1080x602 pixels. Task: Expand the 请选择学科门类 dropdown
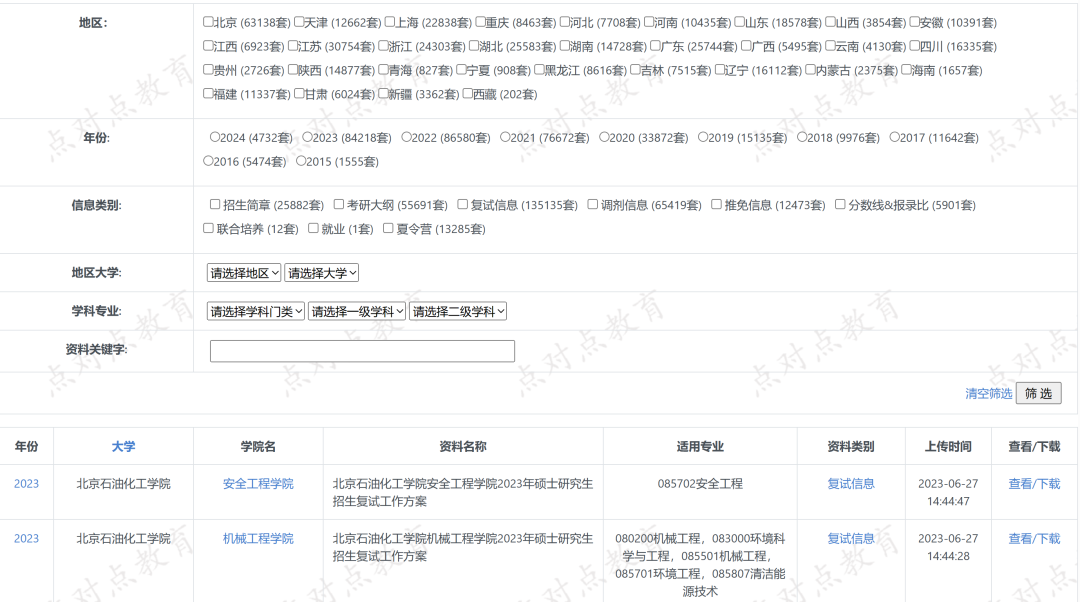[x=256, y=311]
